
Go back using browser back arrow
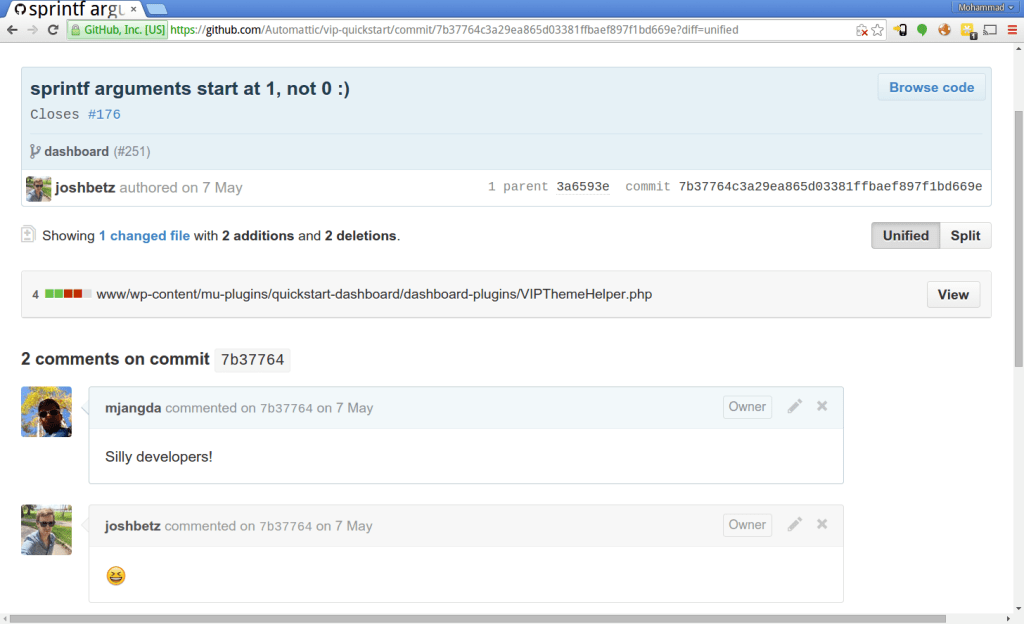[x=12, y=30]
